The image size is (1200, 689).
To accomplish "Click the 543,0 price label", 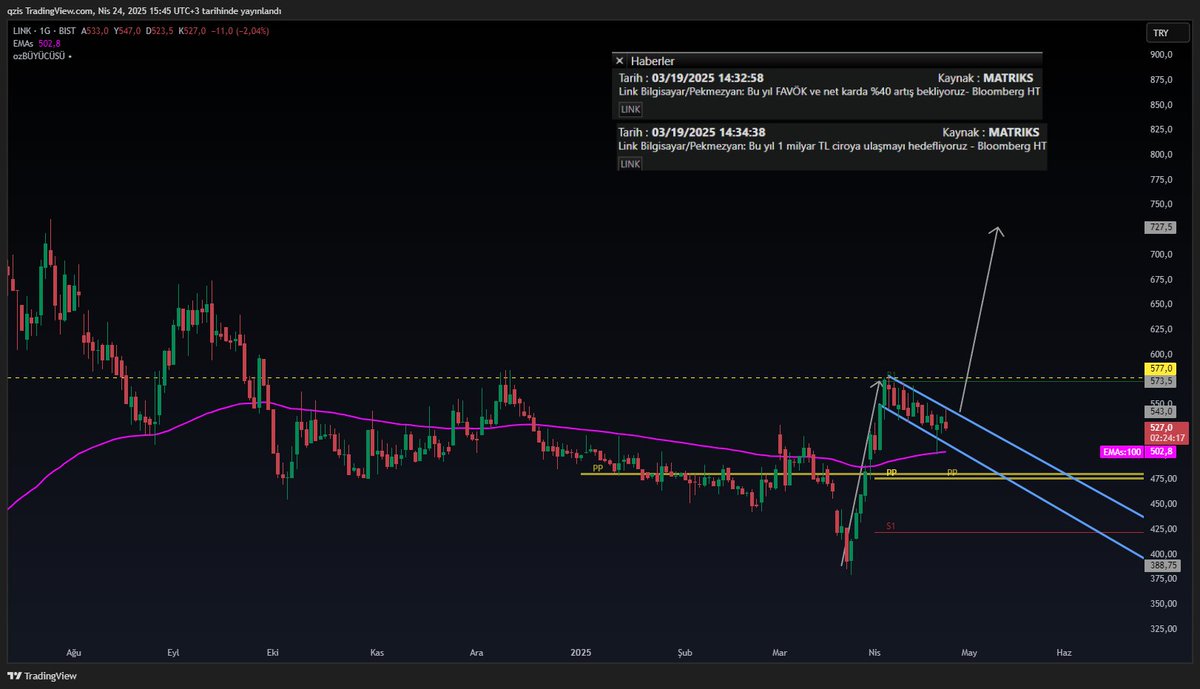I will coord(1160,412).
